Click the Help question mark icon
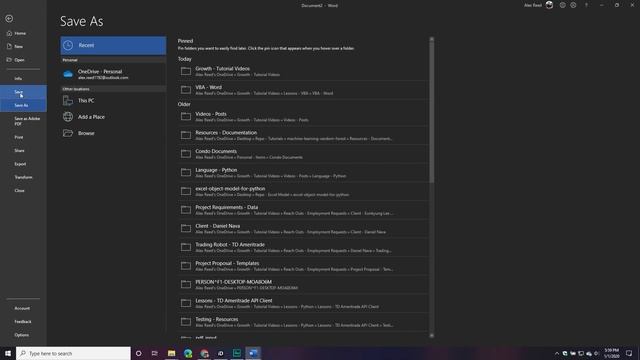This screenshot has height=360, width=640. (x=587, y=5)
